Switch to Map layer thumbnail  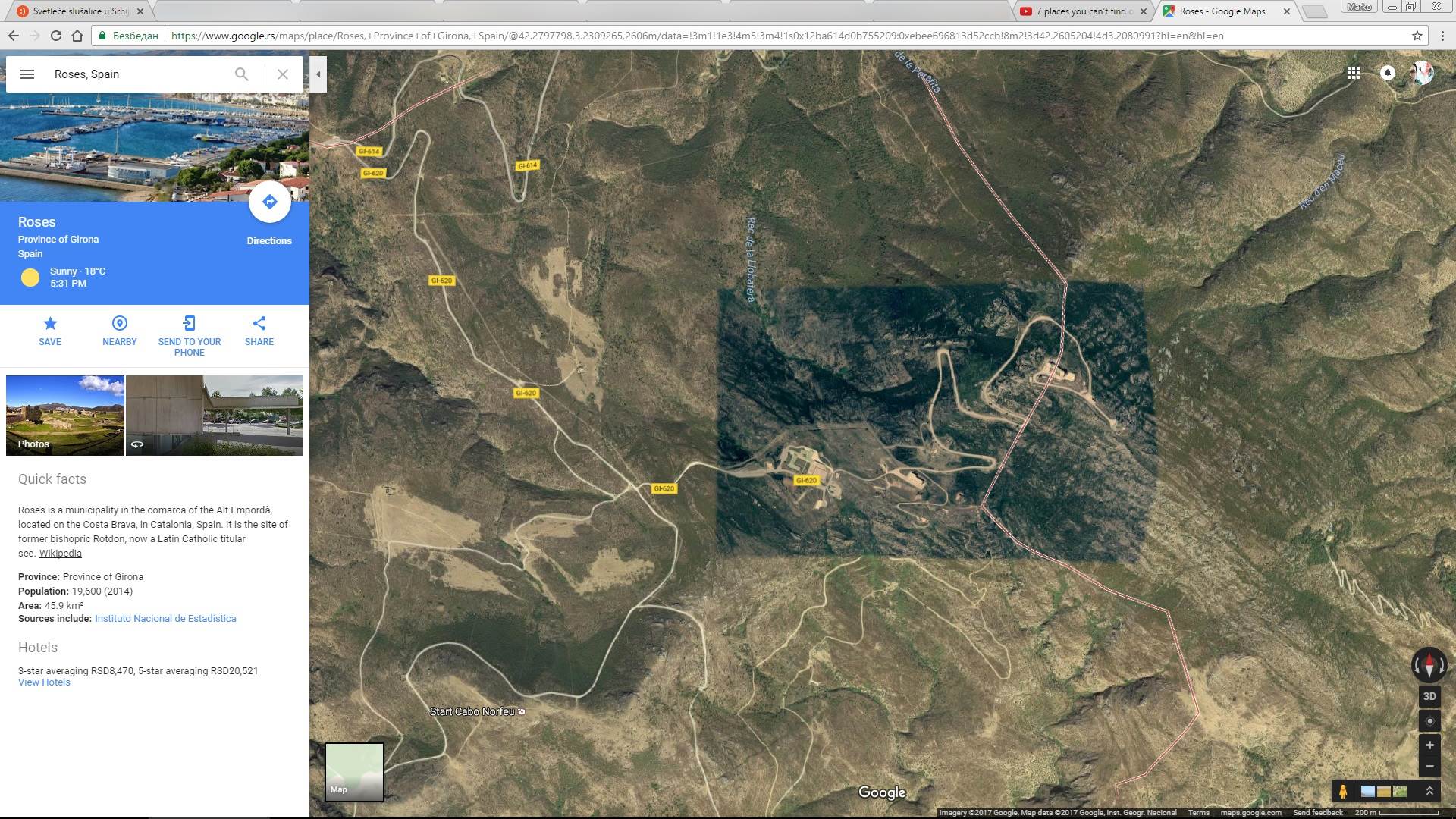tap(354, 772)
